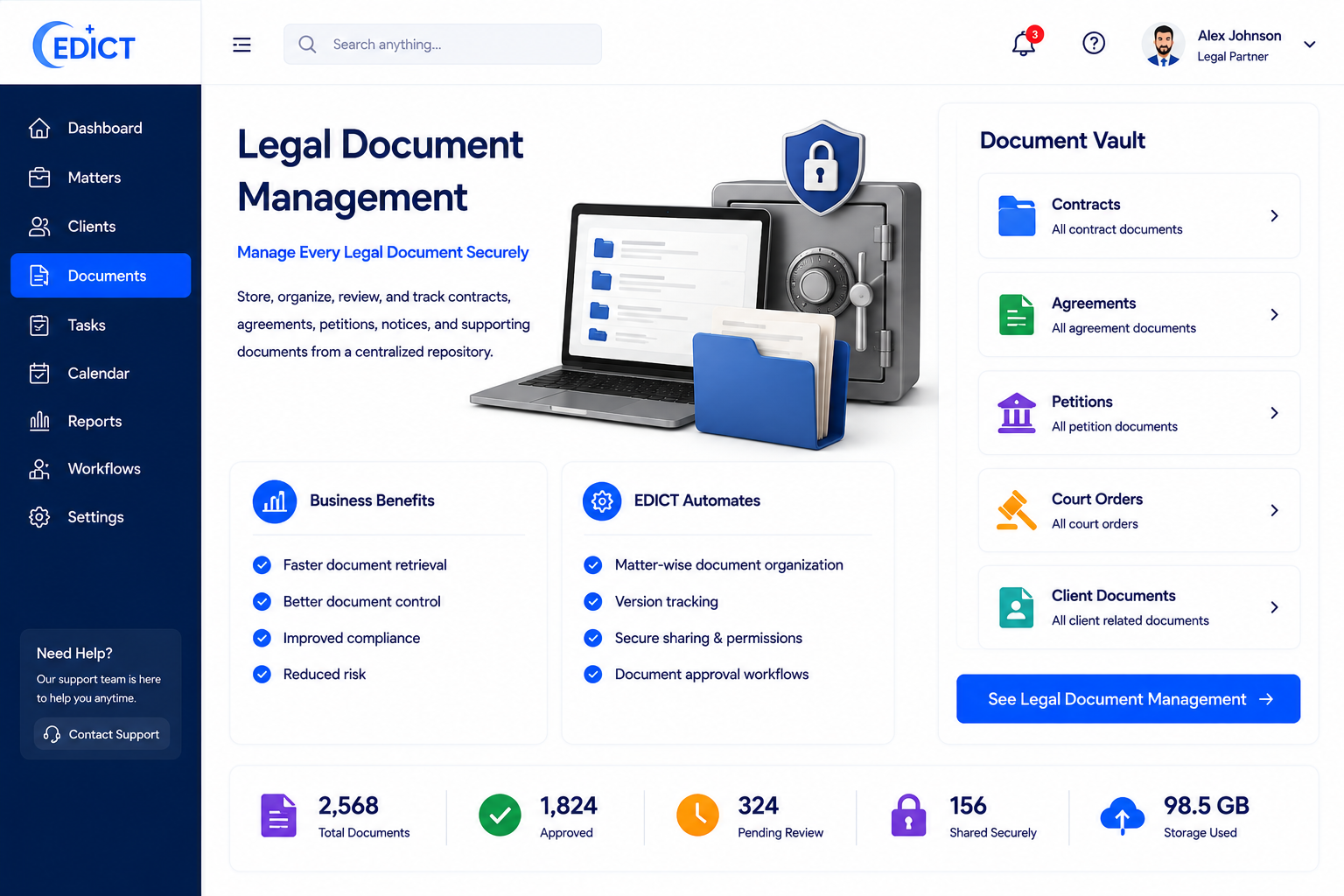
Task: Click check beside Secure sharing & permissions
Action: click(x=593, y=638)
